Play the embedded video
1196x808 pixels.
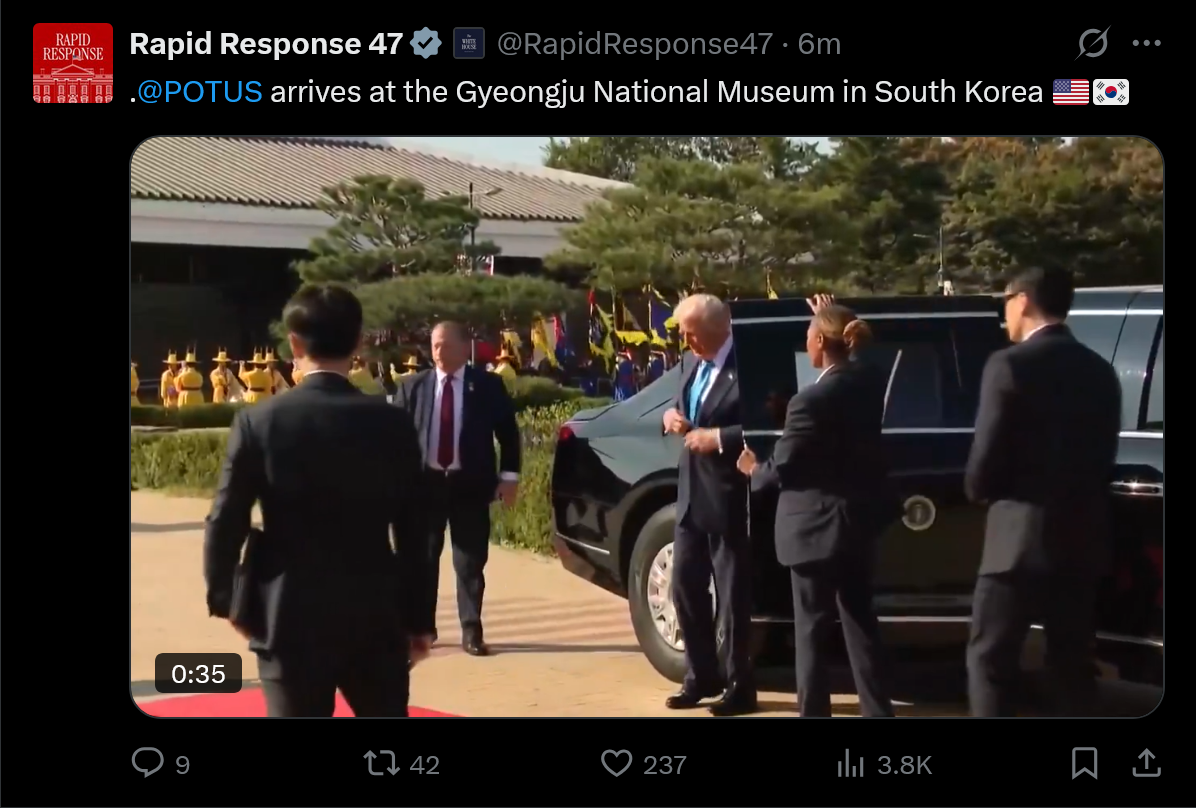click(647, 427)
